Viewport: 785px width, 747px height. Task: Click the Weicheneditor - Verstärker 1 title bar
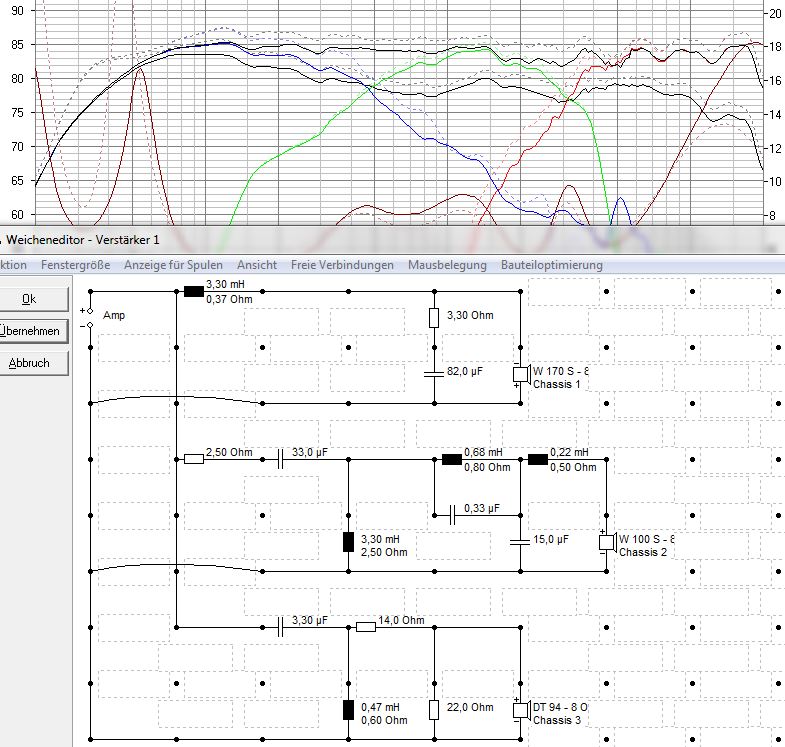tap(392, 240)
